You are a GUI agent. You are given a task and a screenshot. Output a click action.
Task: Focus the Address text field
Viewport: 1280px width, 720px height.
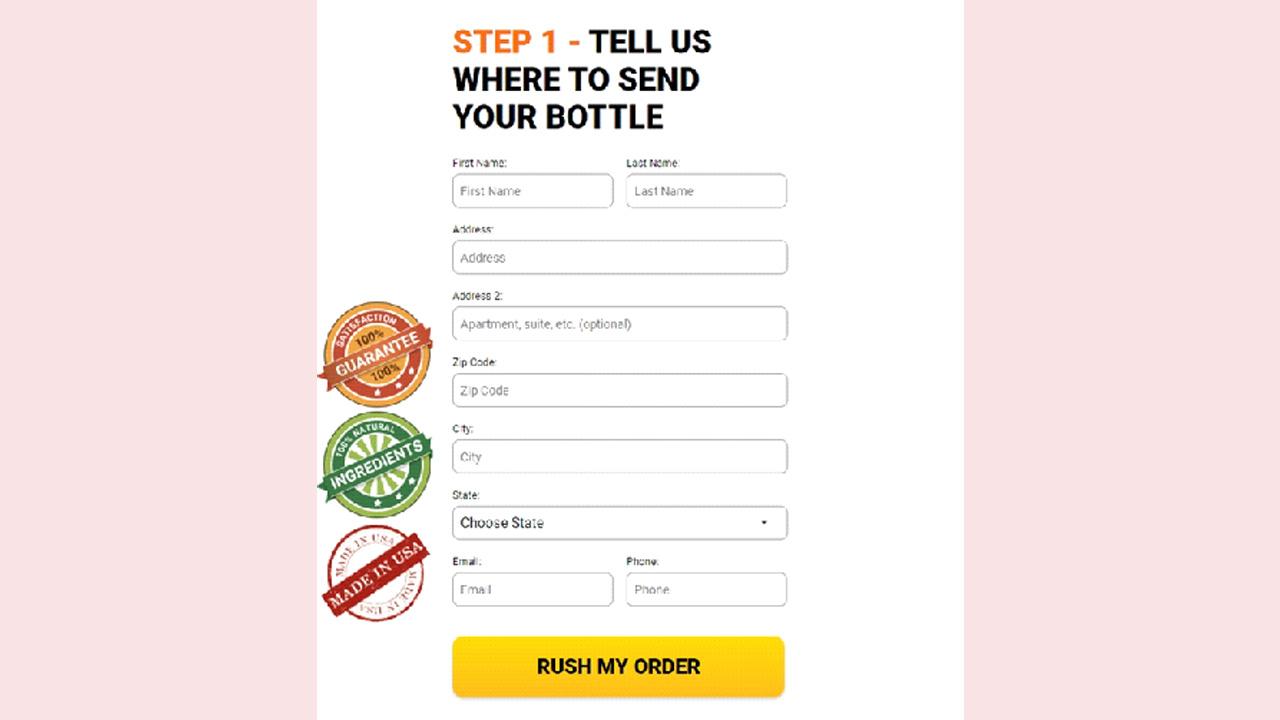(x=620, y=257)
